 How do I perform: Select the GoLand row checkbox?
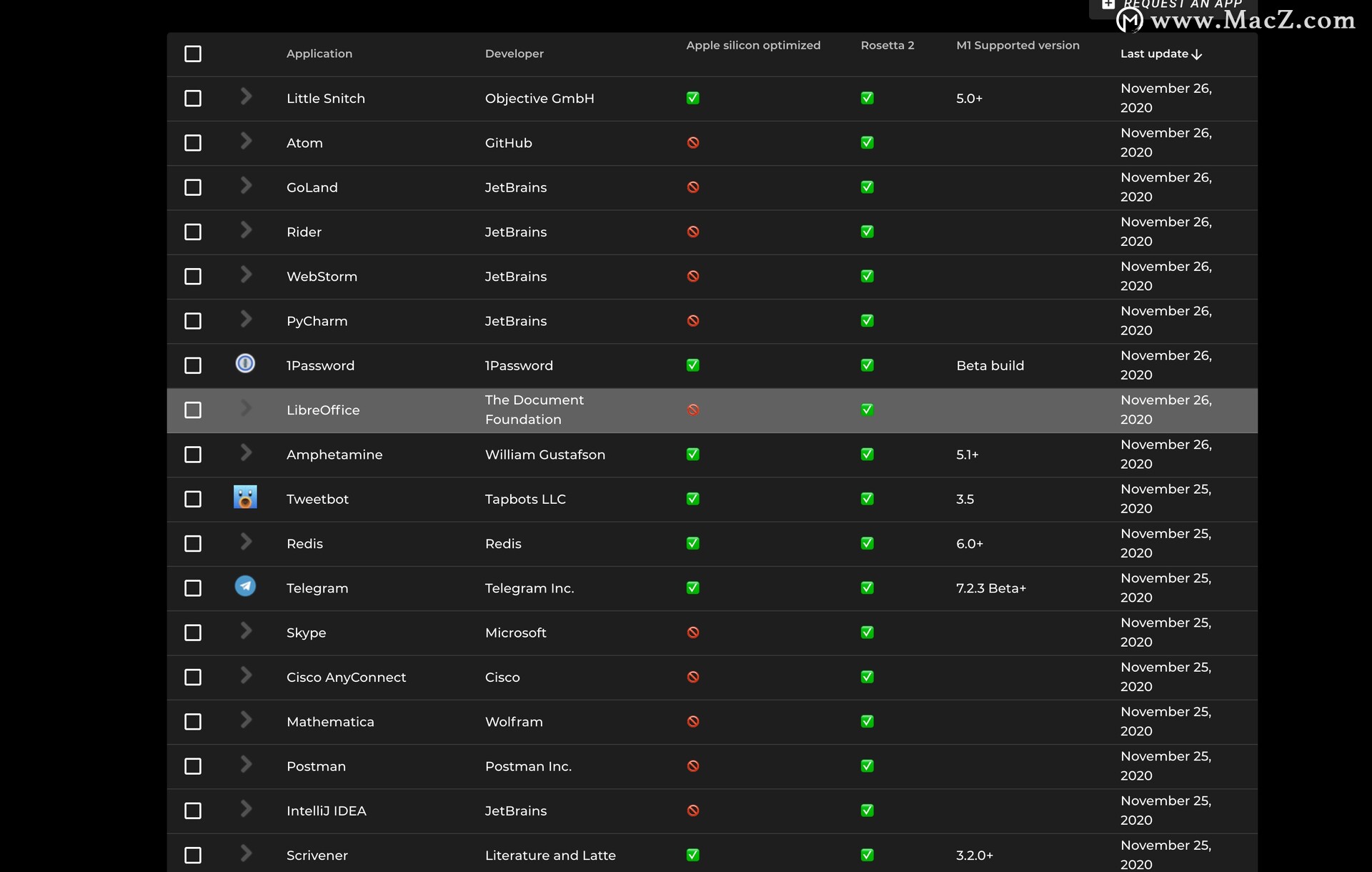coord(193,187)
